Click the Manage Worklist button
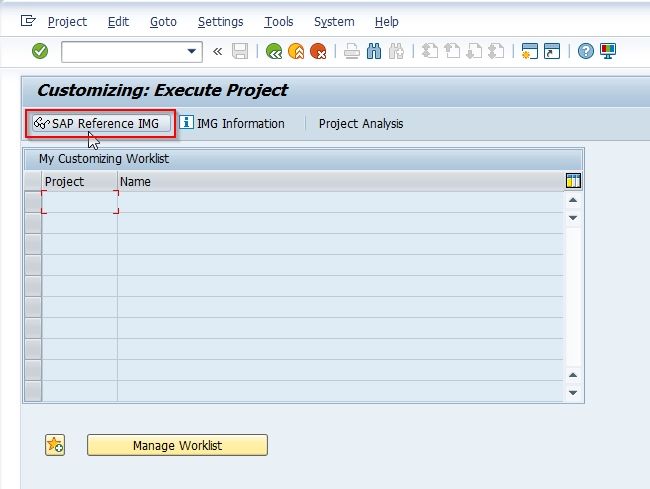650x489 pixels. 177,445
